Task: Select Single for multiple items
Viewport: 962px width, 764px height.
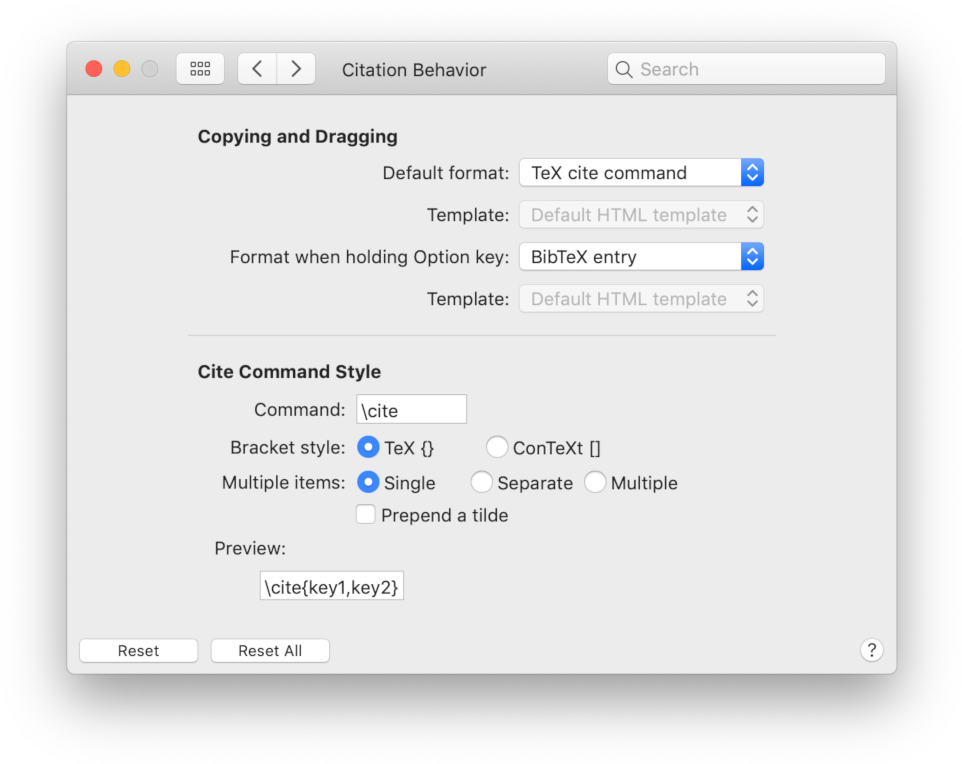Action: point(368,483)
